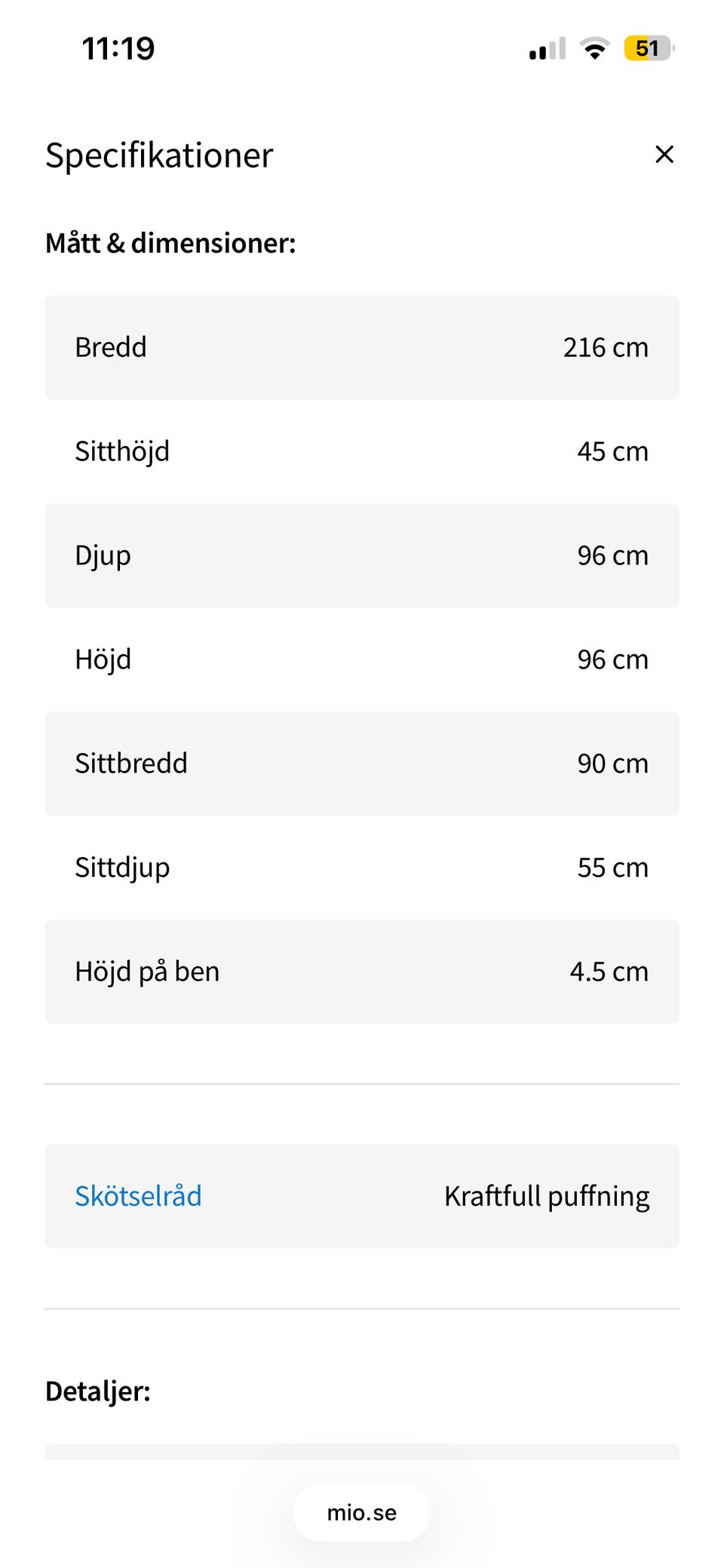Image resolution: width=724 pixels, height=1568 pixels.
Task: Tap the 90 cm seat width value
Action: (612, 764)
